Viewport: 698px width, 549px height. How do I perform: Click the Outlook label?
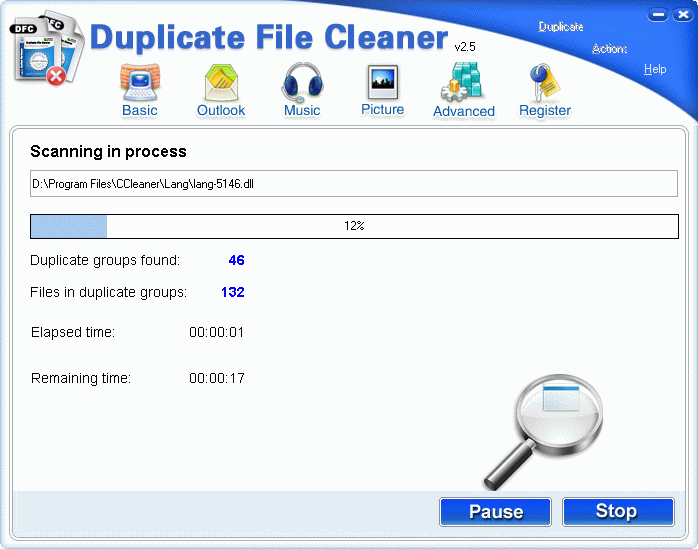pos(221,110)
